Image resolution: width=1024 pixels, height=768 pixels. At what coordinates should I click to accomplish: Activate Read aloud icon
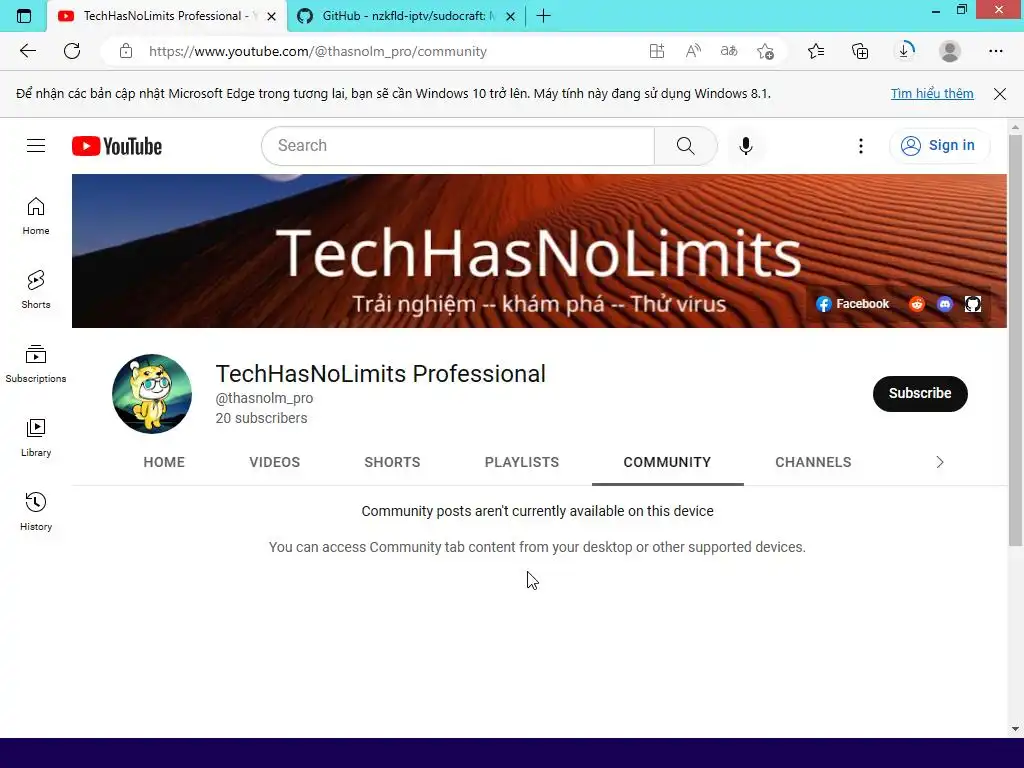tap(693, 51)
